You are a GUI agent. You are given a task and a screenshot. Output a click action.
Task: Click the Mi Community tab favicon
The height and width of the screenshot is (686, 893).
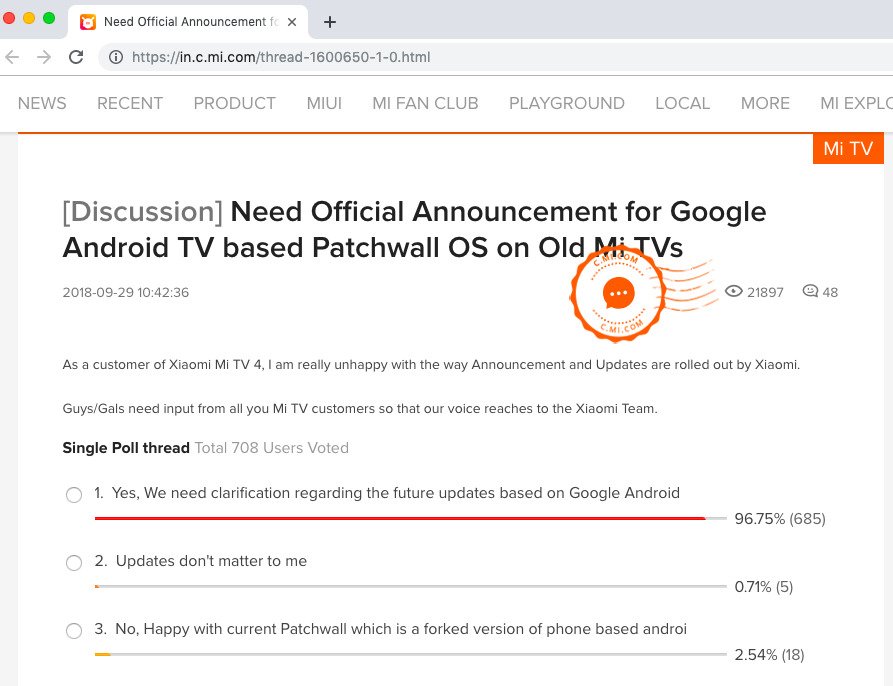(x=88, y=22)
